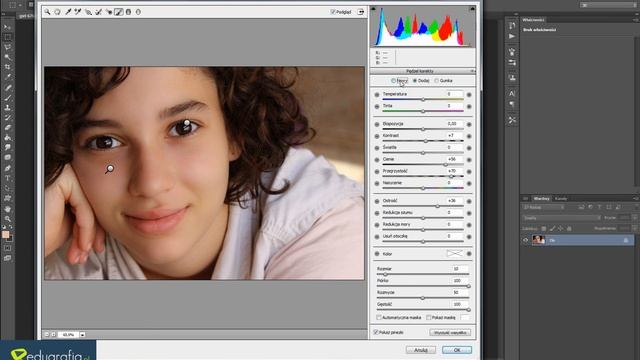Click the Przejrzystość slider handle
640x360 pixels.
pyautogui.click(x=451, y=176)
